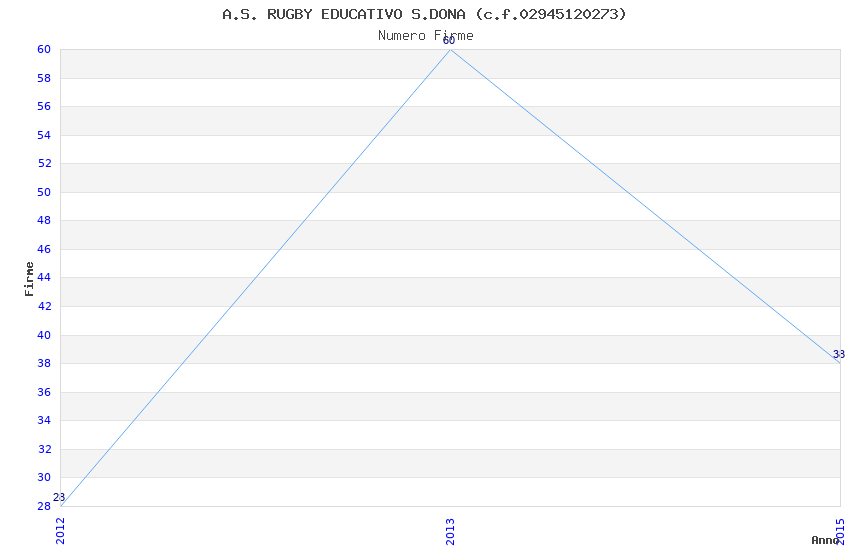Click the 54 y-axis tick label
850x550 pixels.
pyautogui.click(x=44, y=135)
